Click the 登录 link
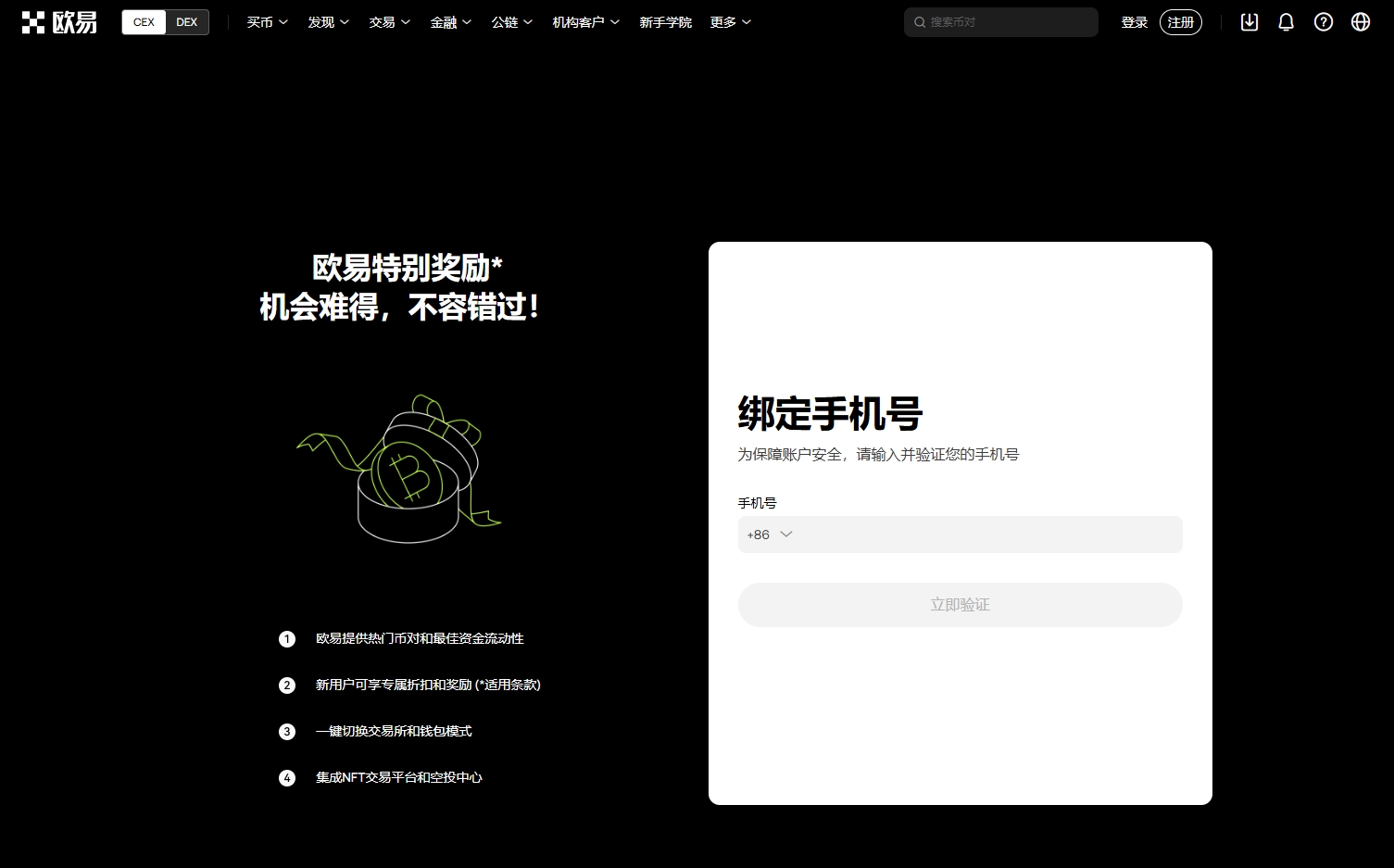 pyautogui.click(x=1134, y=21)
